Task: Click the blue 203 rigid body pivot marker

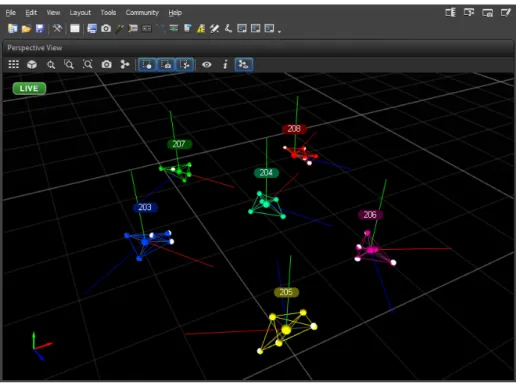Action: (x=145, y=242)
